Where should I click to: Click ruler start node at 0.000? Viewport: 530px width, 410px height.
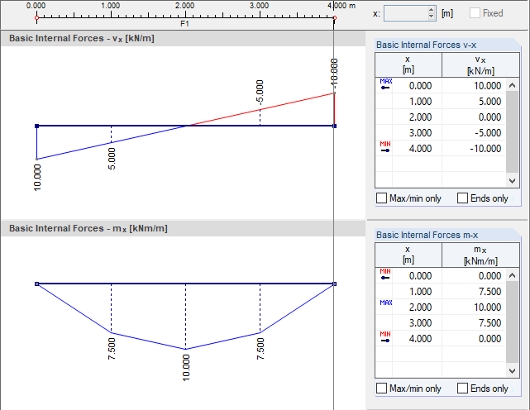(37, 18)
